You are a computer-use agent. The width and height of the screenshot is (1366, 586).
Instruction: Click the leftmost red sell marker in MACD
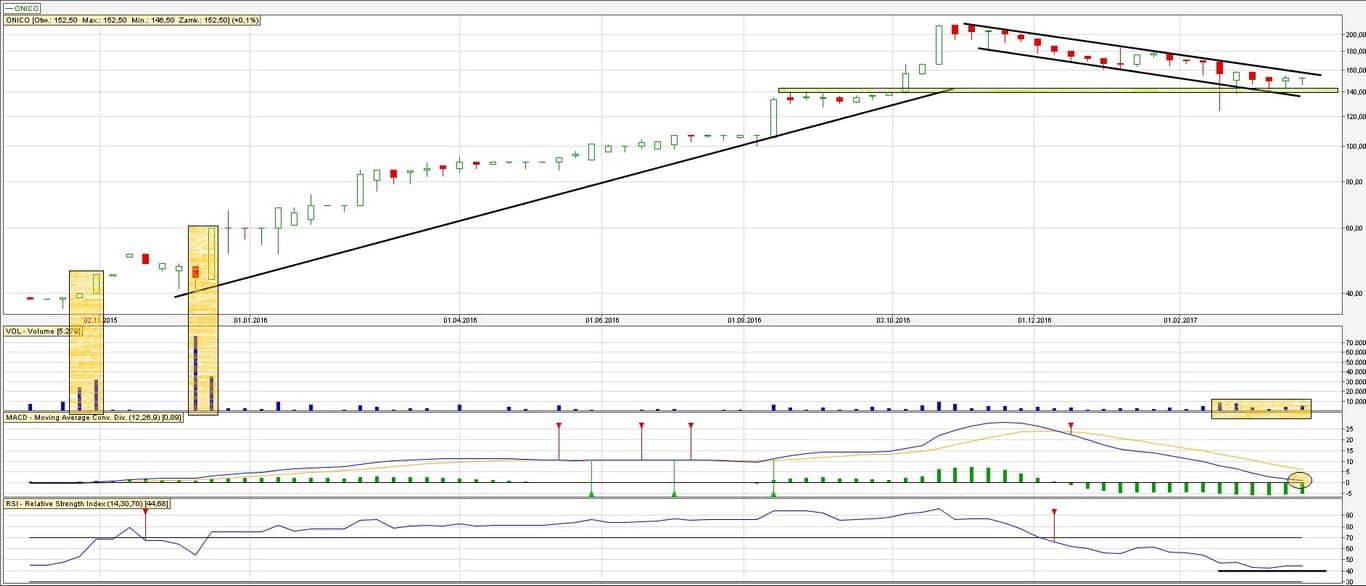(x=559, y=427)
